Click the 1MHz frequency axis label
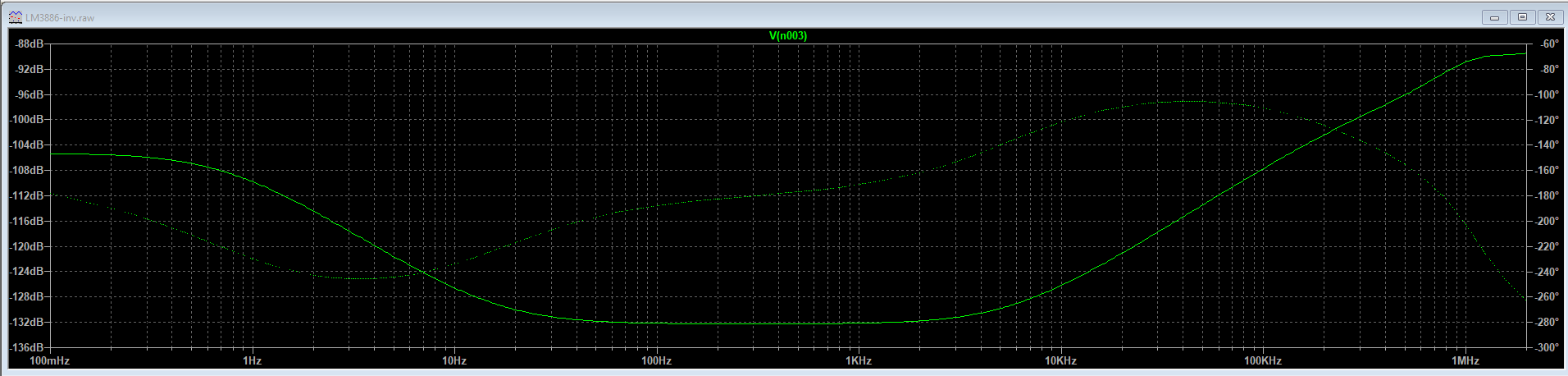Image resolution: width=1568 pixels, height=376 pixels. point(1465,360)
